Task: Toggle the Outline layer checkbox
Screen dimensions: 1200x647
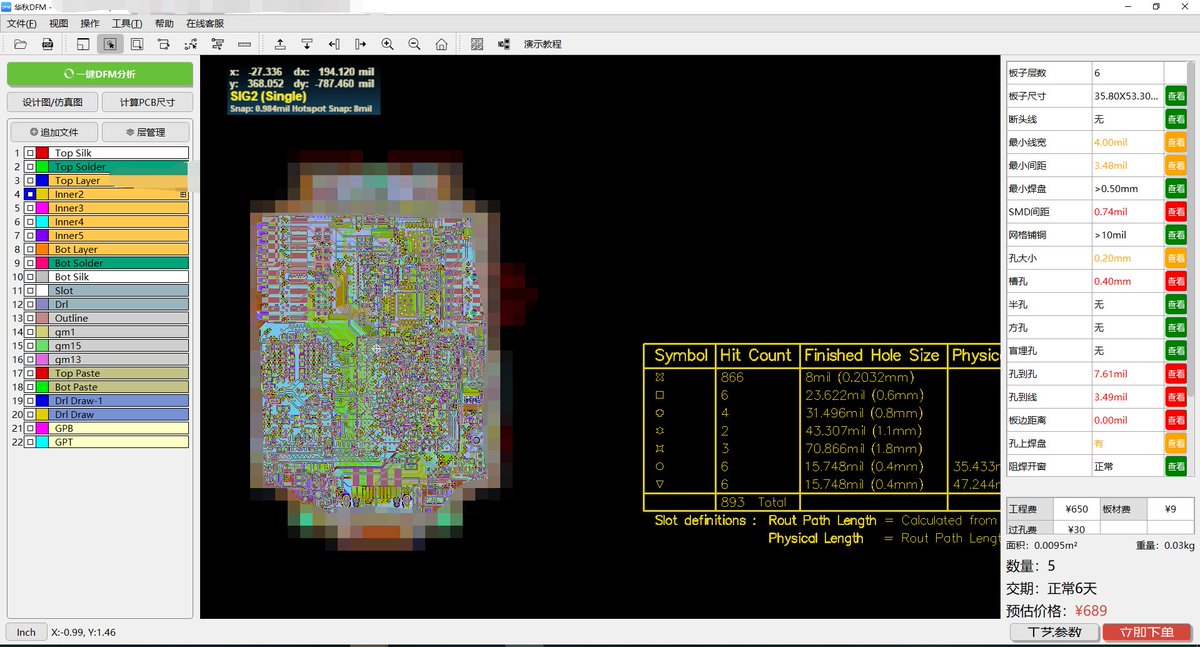Action: [30, 318]
